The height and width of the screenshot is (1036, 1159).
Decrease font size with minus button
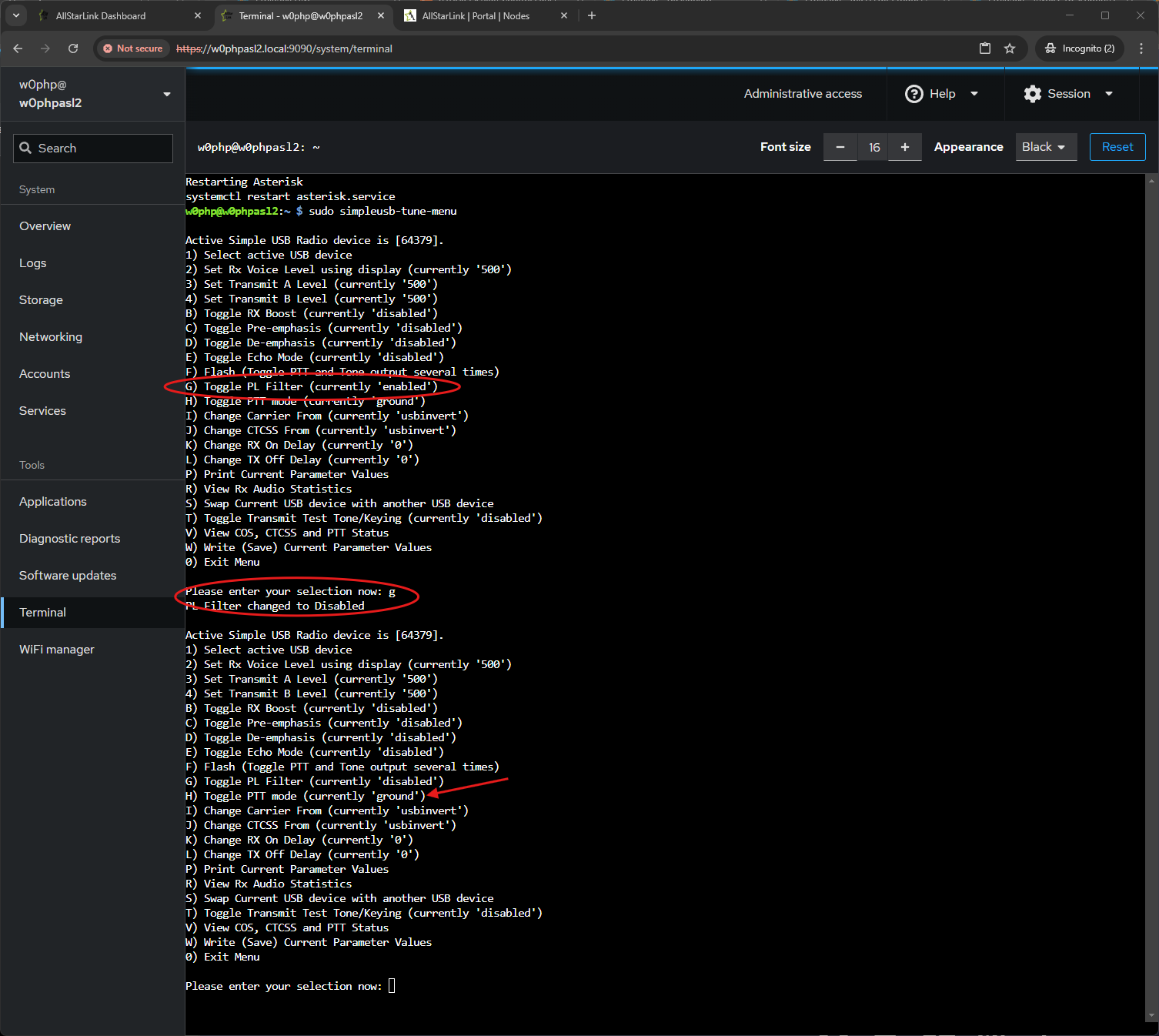tap(840, 147)
